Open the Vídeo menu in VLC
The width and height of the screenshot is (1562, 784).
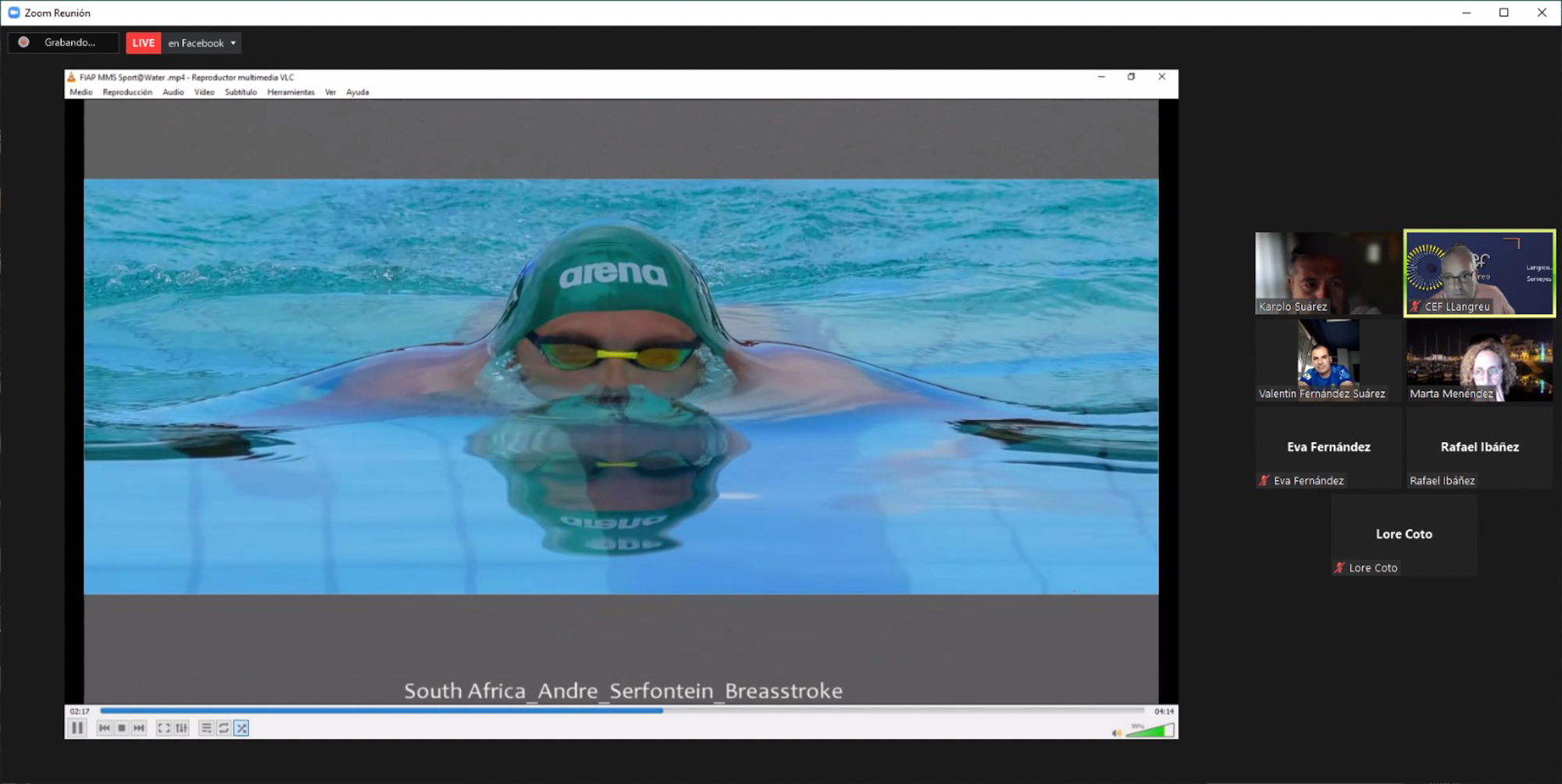[x=205, y=92]
